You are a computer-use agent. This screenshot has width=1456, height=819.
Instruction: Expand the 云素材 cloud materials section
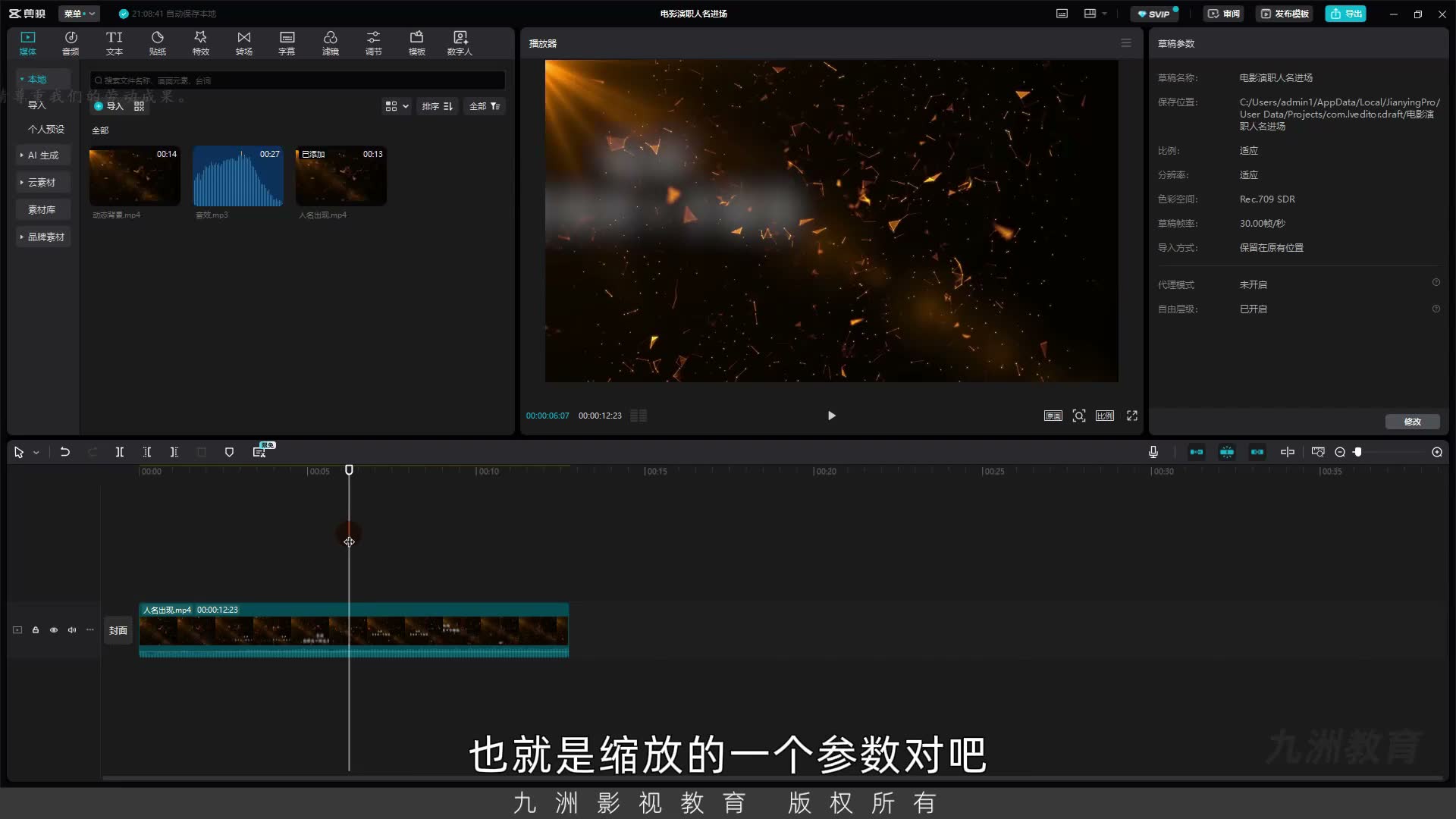click(x=43, y=182)
